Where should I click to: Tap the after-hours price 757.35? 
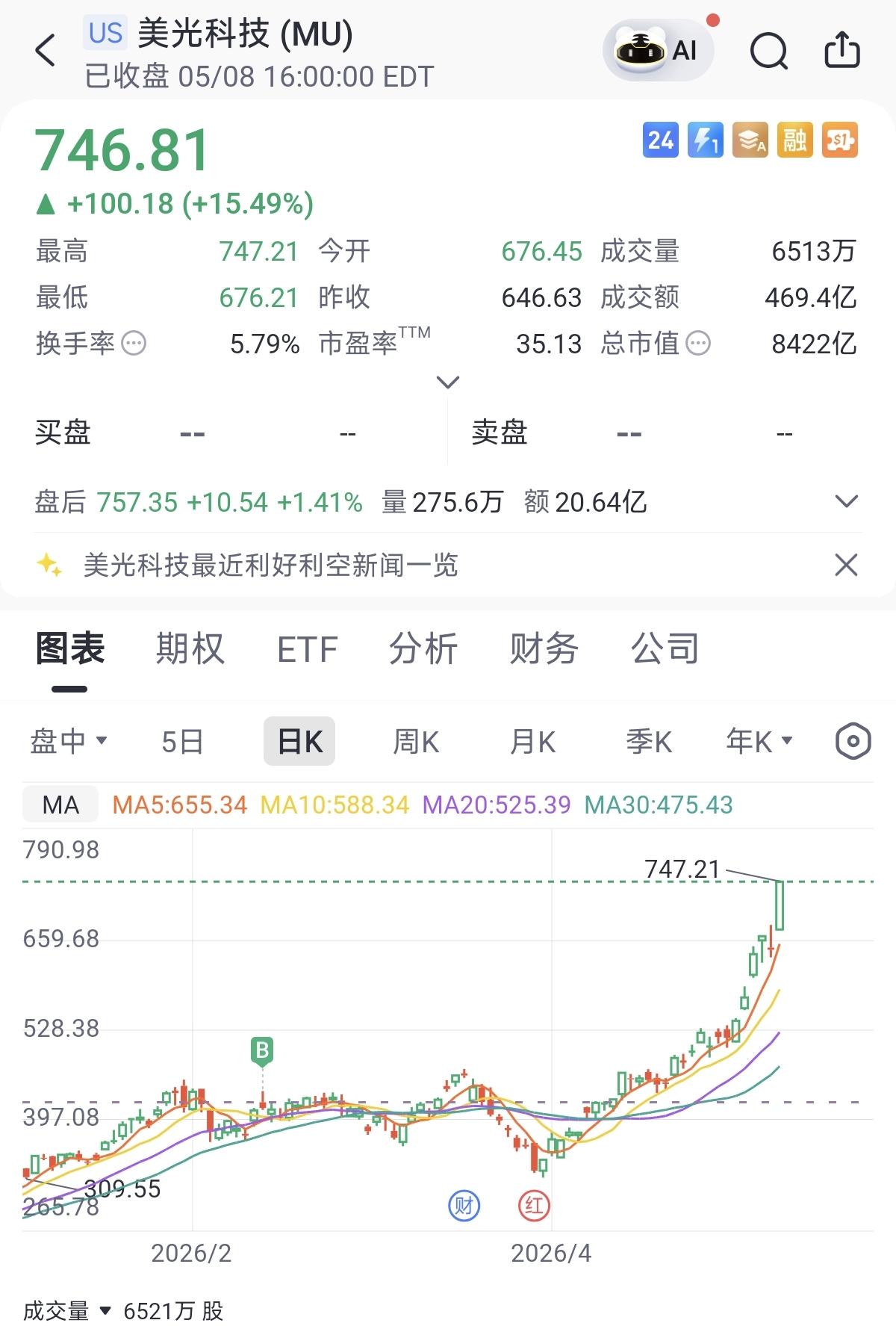tap(137, 502)
